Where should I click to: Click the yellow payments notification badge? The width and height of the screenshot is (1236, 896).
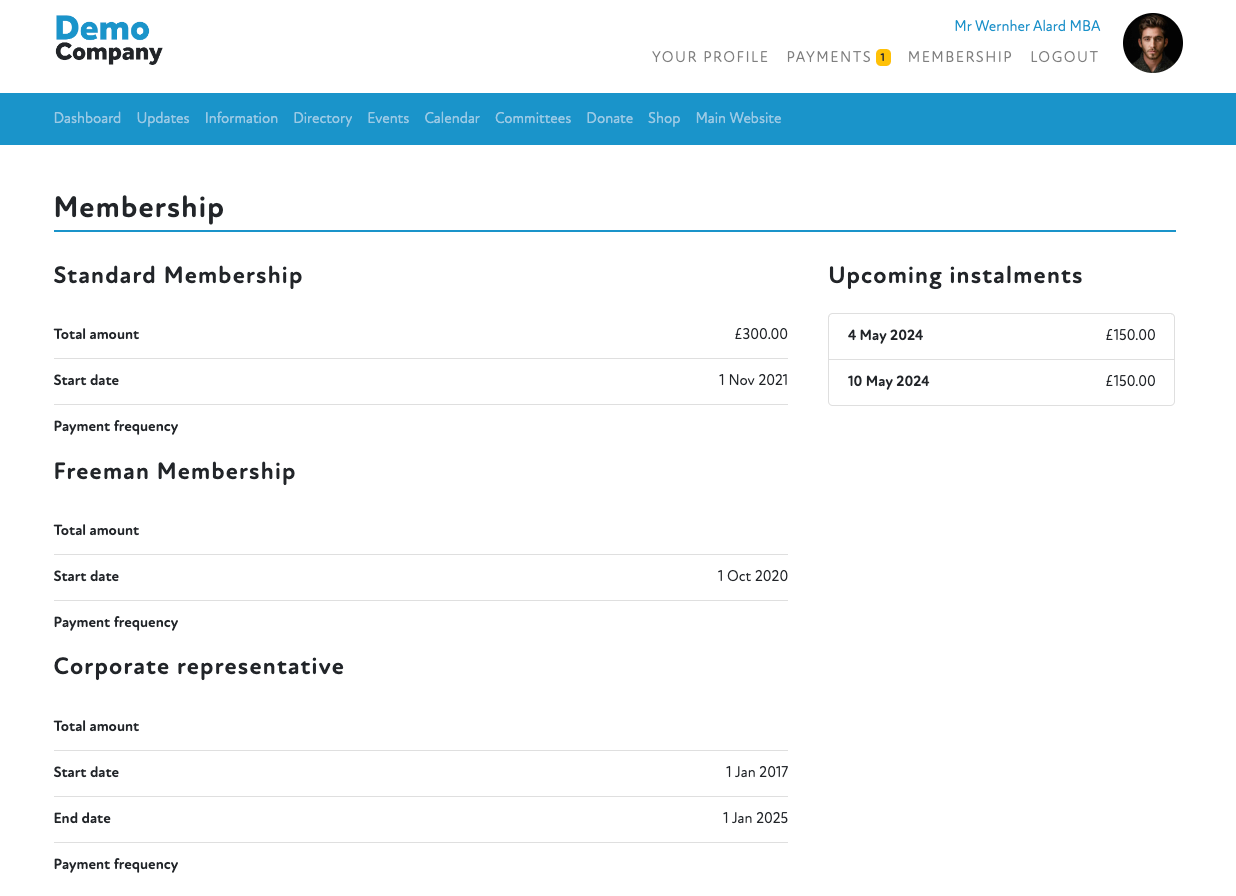point(883,58)
